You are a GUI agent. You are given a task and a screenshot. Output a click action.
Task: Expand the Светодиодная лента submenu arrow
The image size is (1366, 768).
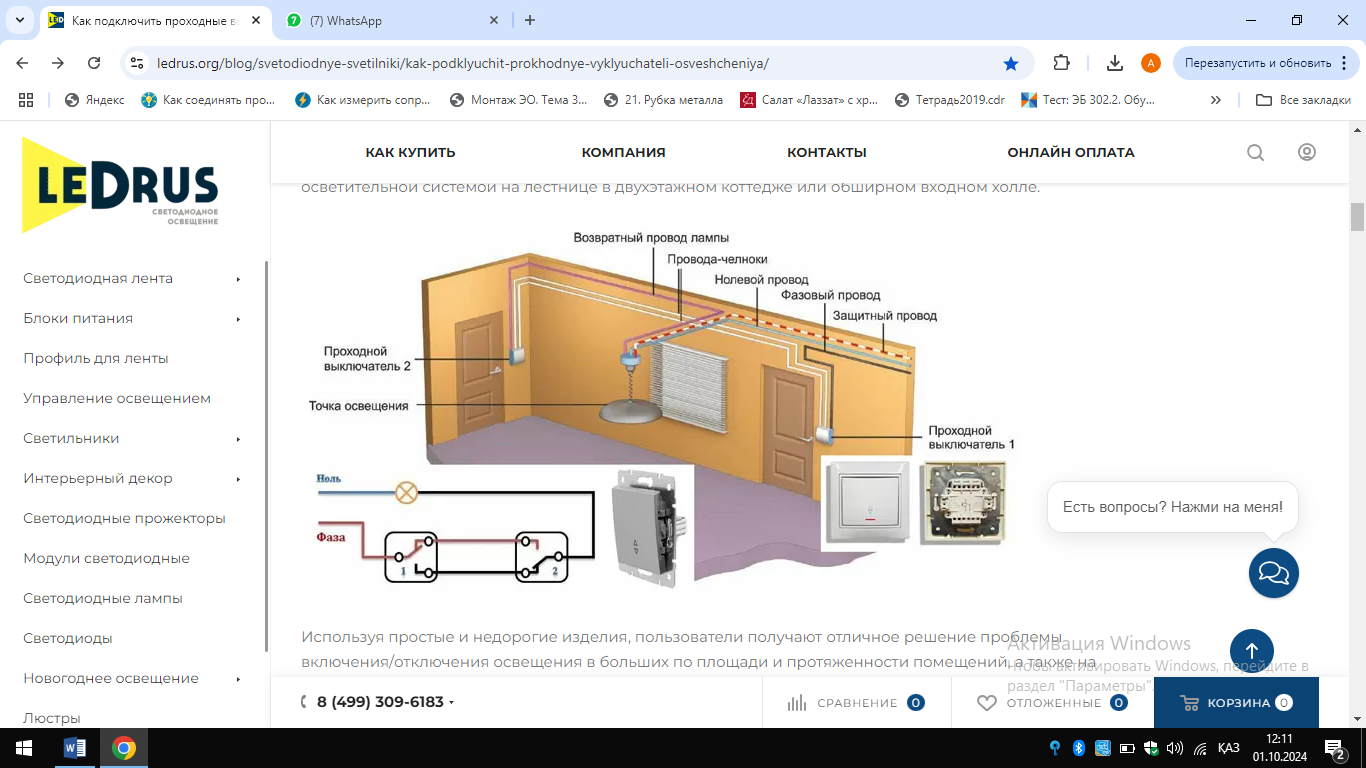point(239,279)
